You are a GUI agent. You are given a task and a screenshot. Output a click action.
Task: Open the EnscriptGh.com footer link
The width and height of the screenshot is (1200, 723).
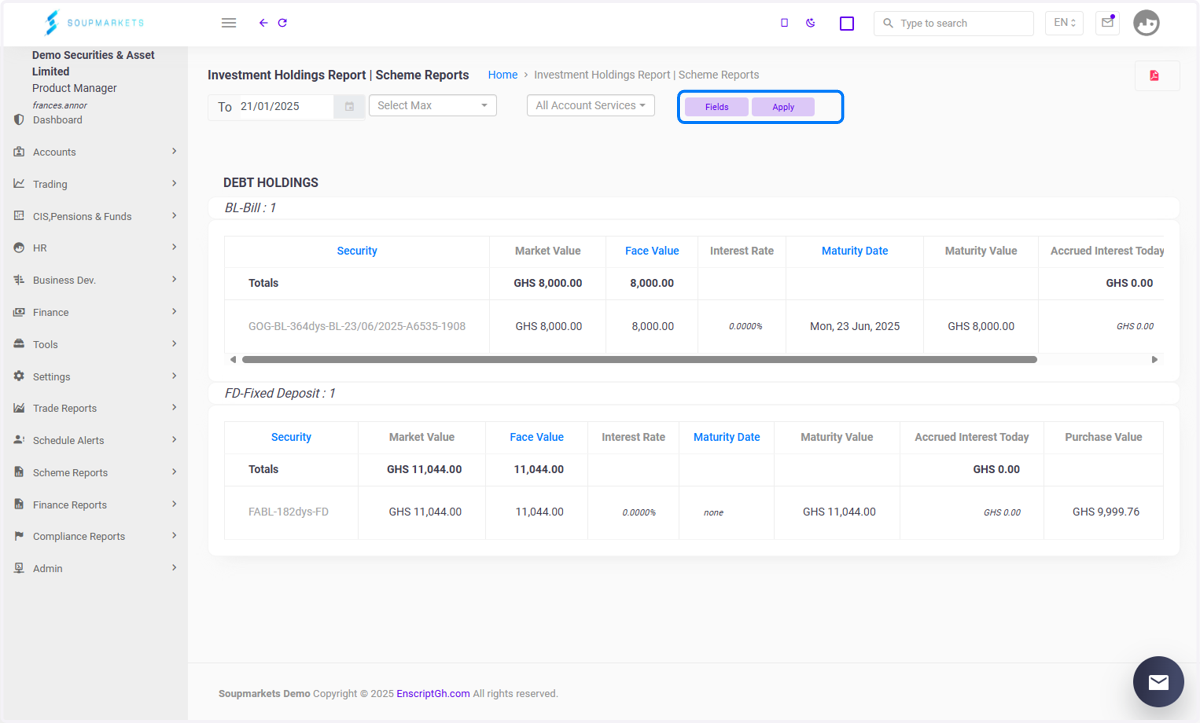(433, 694)
